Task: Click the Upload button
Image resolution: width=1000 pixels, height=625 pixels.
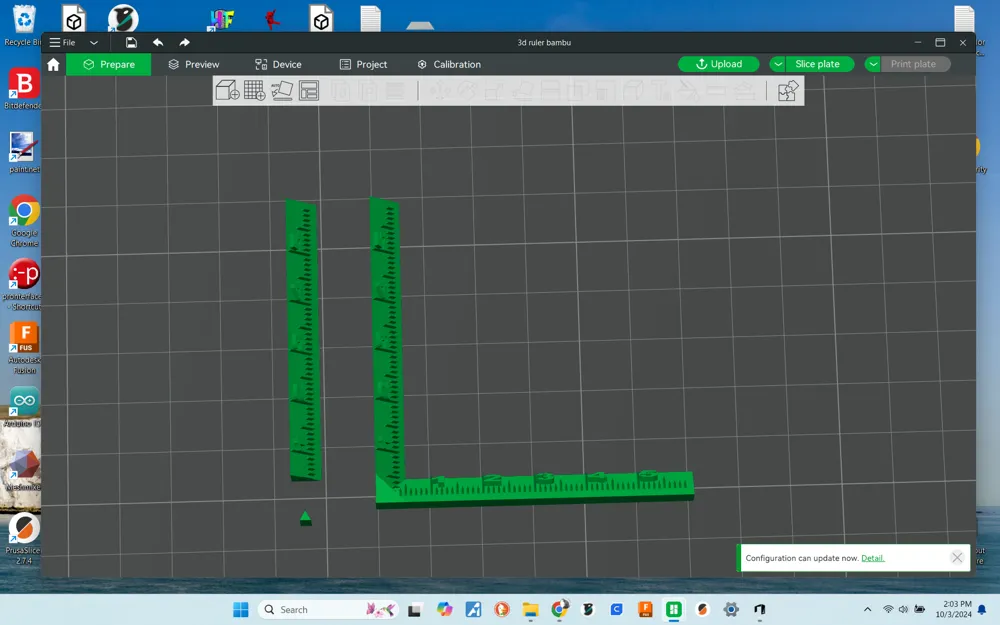Action: 719,64
